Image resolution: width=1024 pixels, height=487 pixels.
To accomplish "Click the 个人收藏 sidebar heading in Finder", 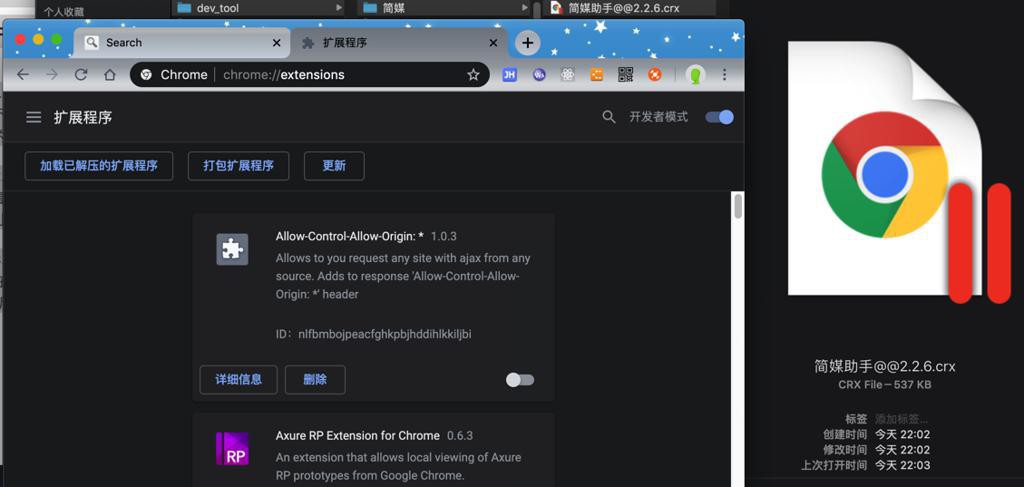I will click(x=64, y=11).
